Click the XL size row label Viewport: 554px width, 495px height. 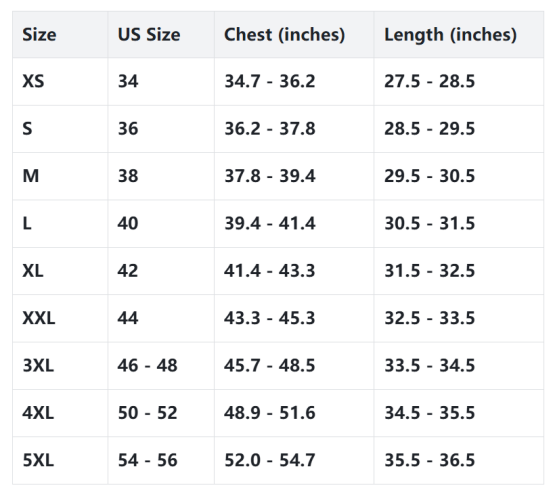click(33, 271)
